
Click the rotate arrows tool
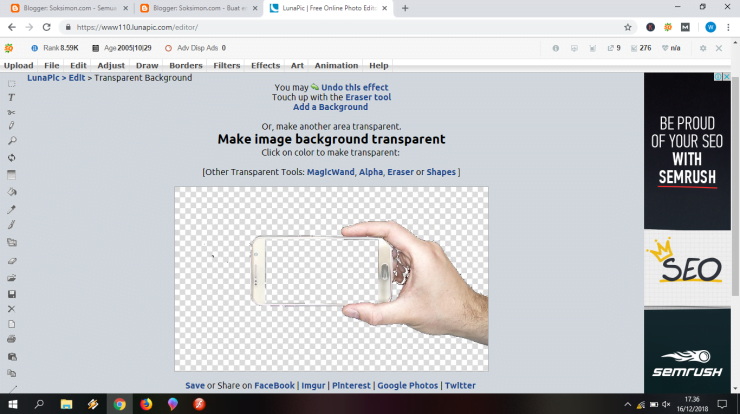(x=12, y=158)
